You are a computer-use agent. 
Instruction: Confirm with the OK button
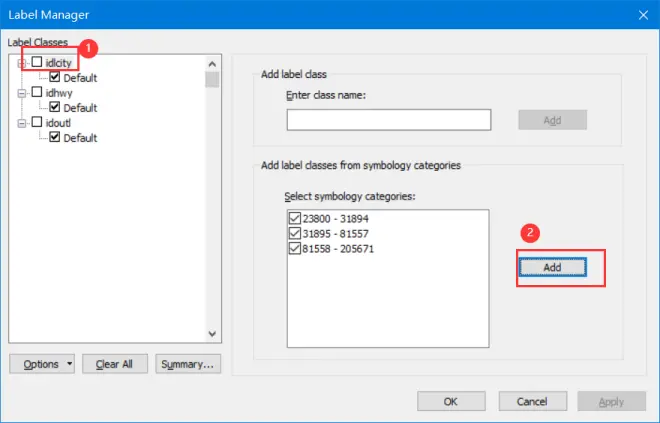(451, 402)
